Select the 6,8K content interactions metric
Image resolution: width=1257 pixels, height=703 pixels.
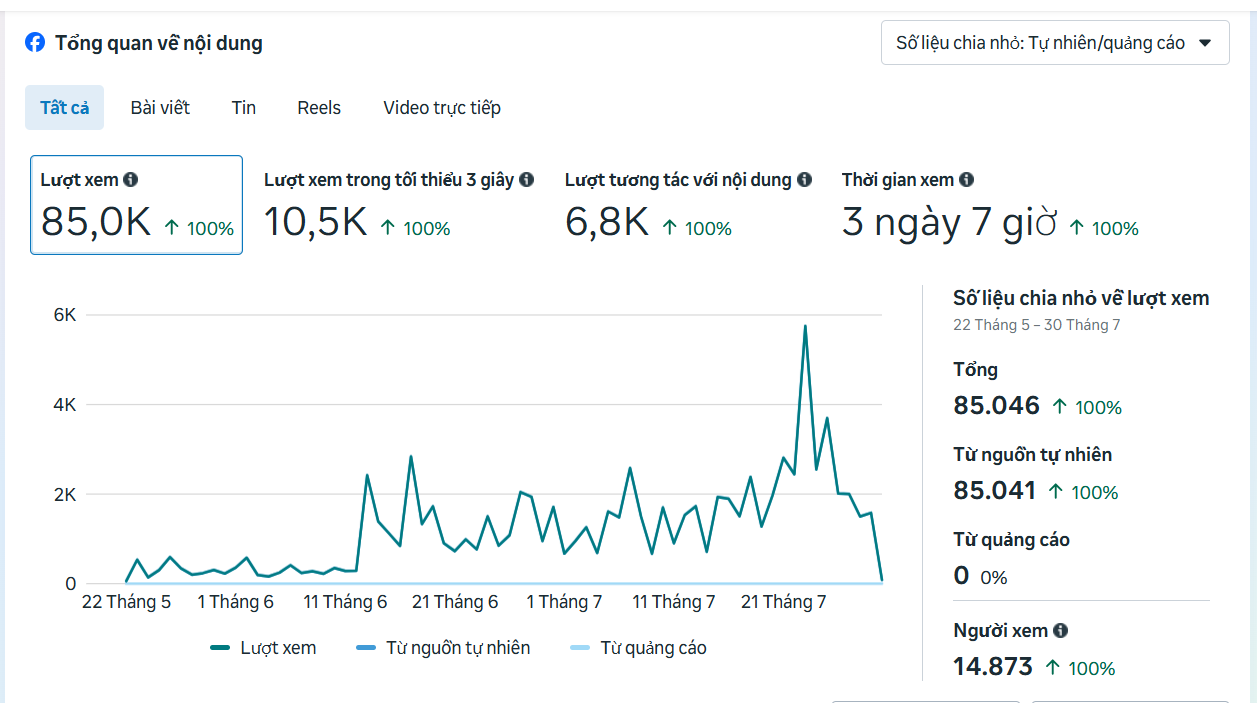click(x=607, y=222)
